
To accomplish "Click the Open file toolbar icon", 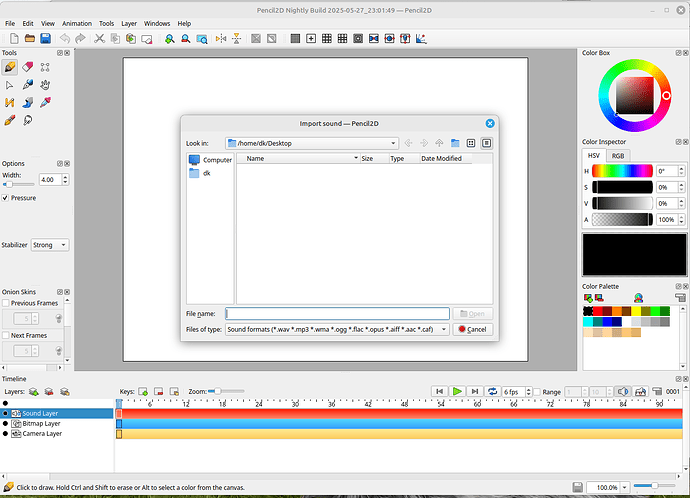I will (29, 39).
